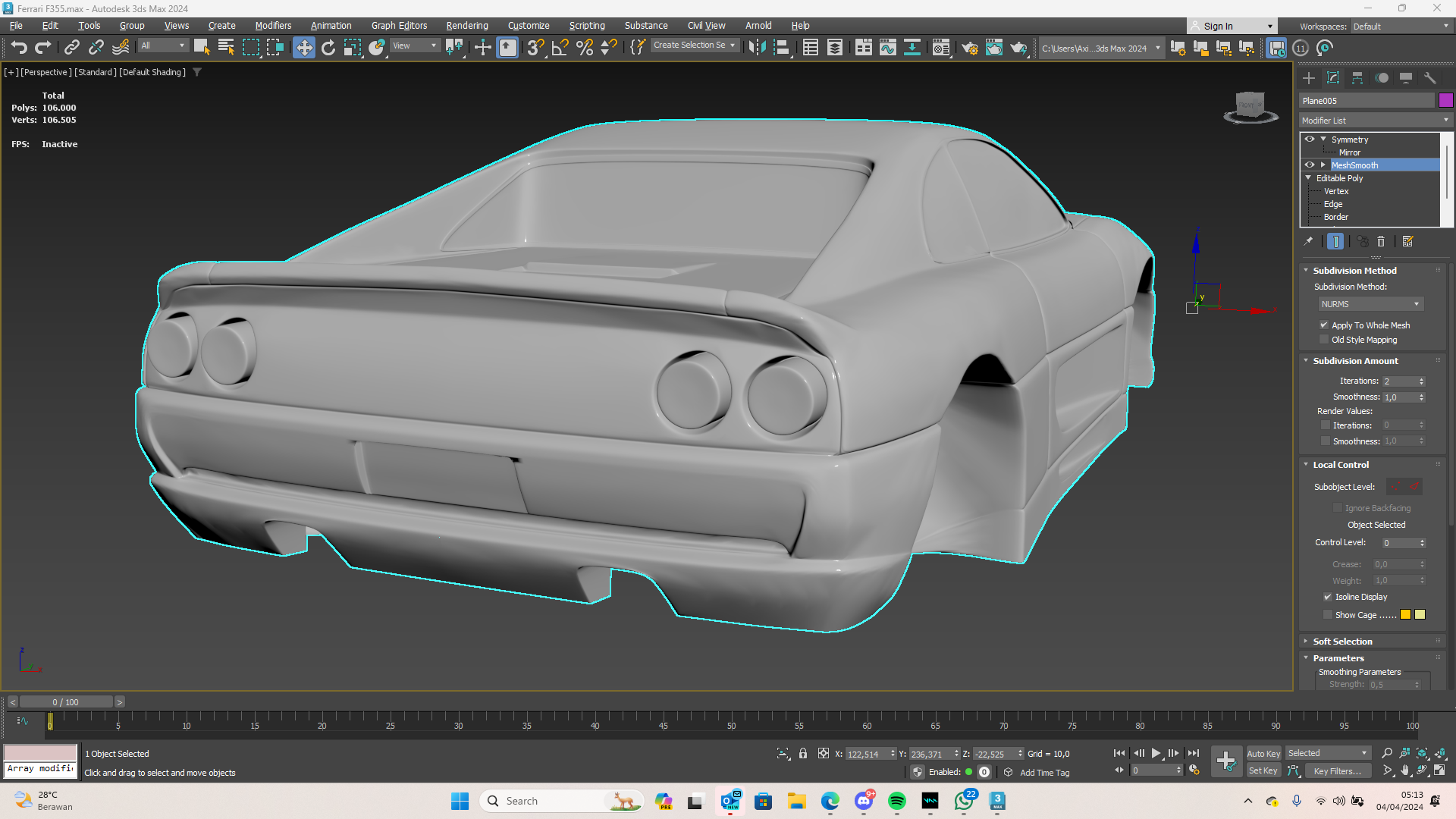Select the Rotate tool in toolbar
Screen dimensions: 1456x819
pyautogui.click(x=328, y=48)
